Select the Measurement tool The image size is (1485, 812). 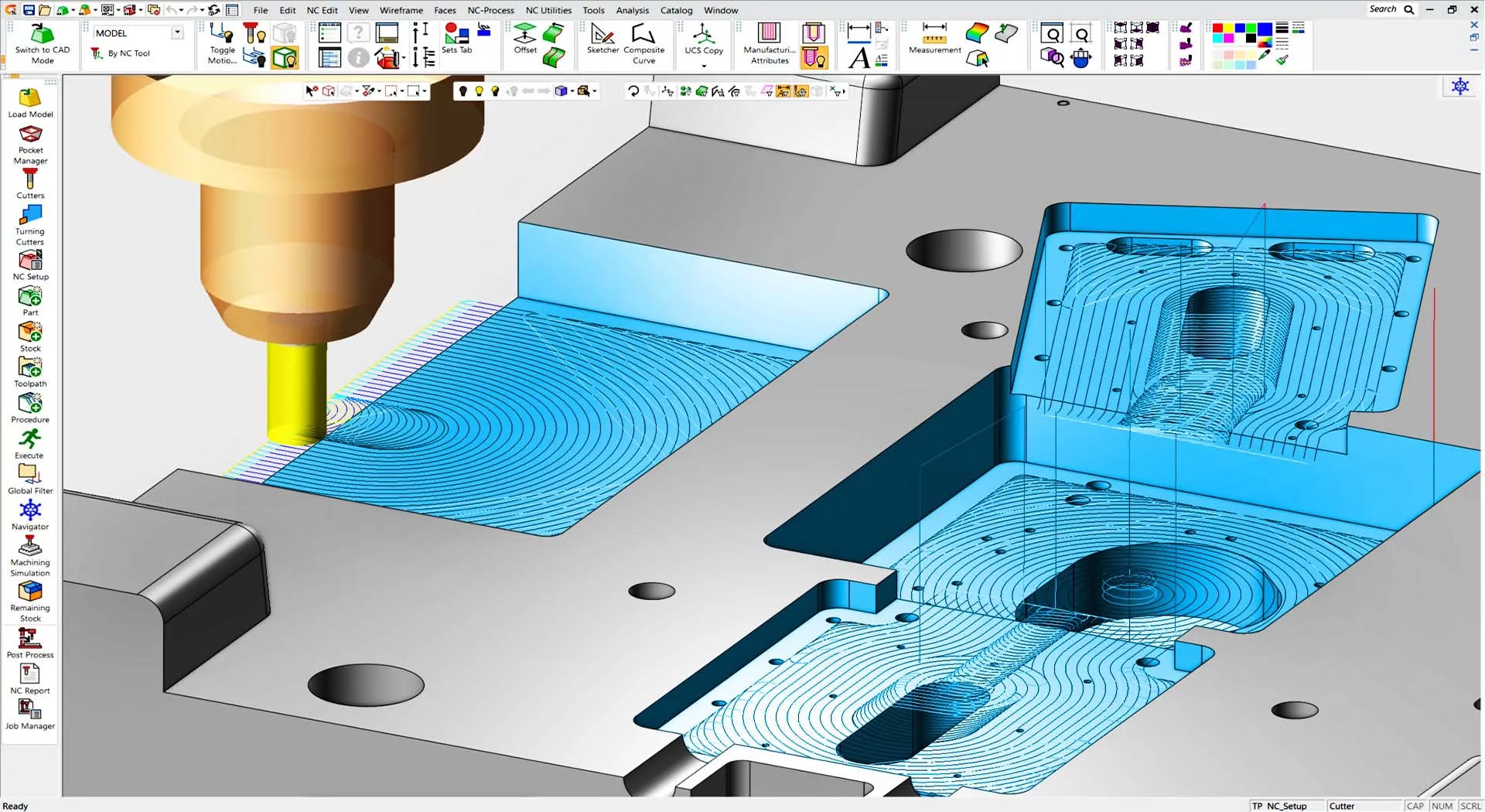click(x=934, y=39)
